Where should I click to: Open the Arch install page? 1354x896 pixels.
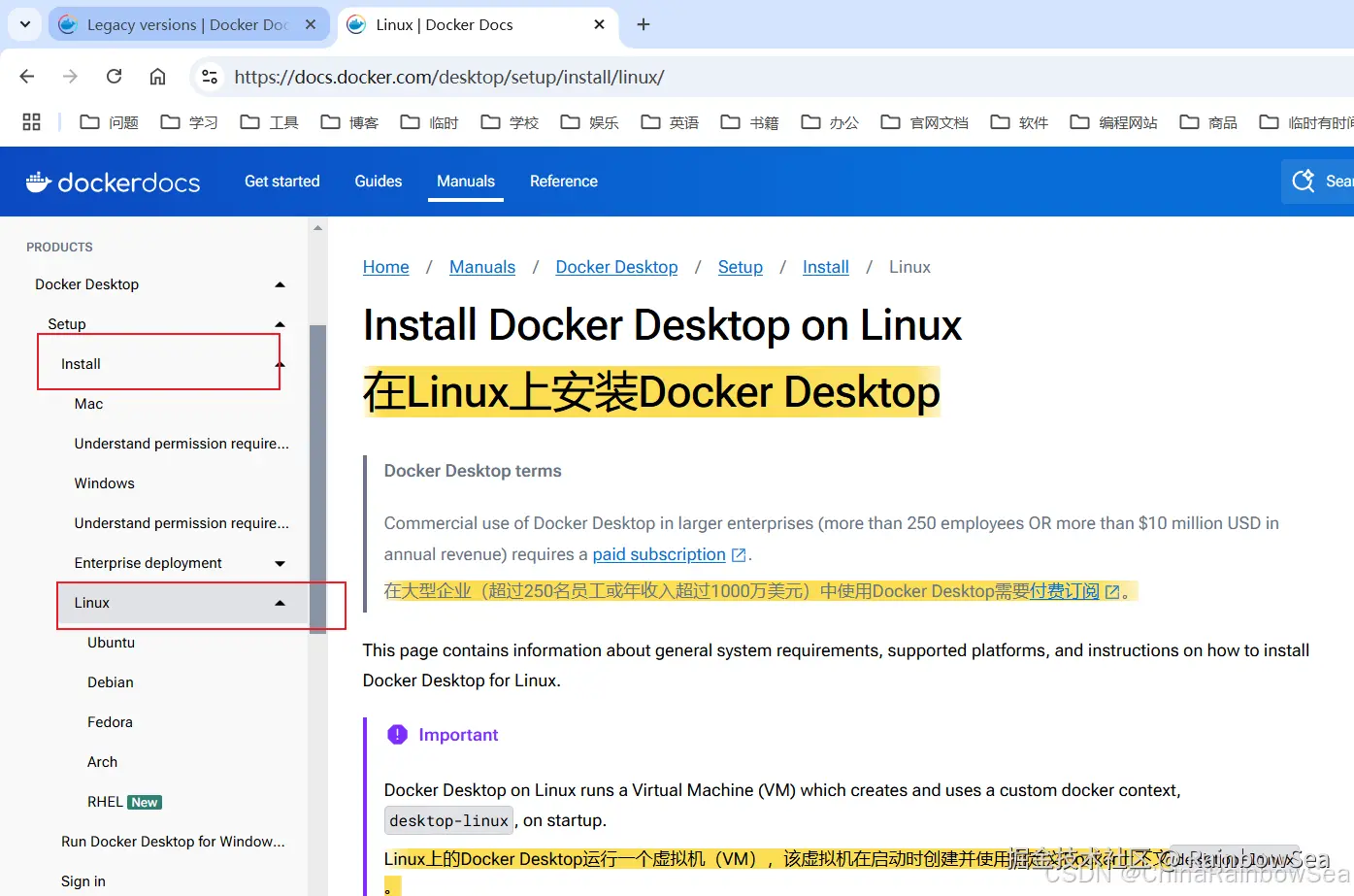pos(102,762)
